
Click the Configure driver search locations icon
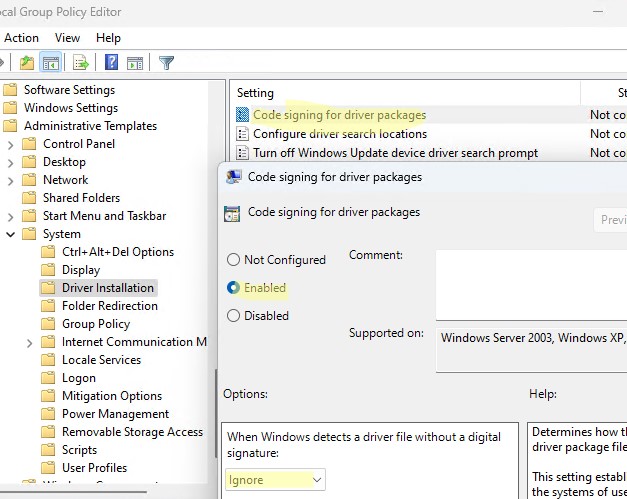[242, 134]
